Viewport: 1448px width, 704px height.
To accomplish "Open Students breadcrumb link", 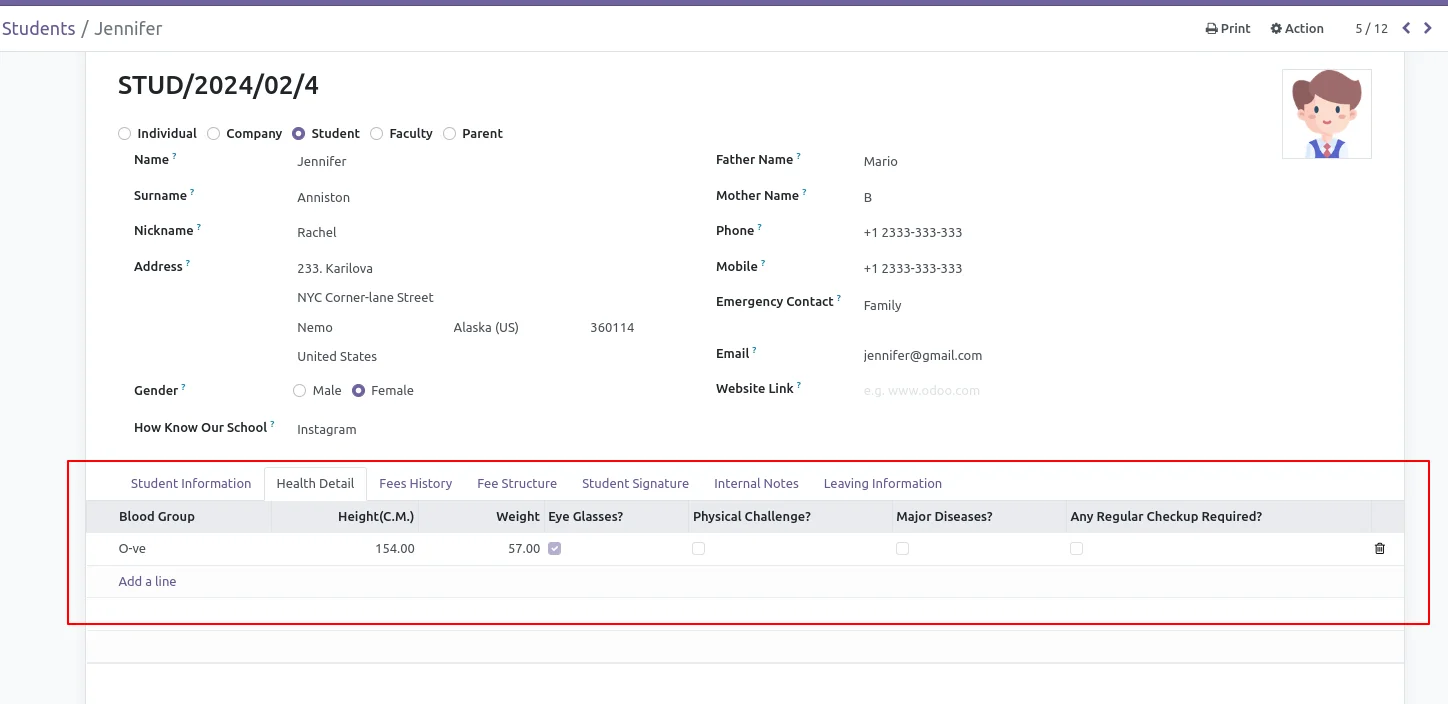I will [x=38, y=28].
